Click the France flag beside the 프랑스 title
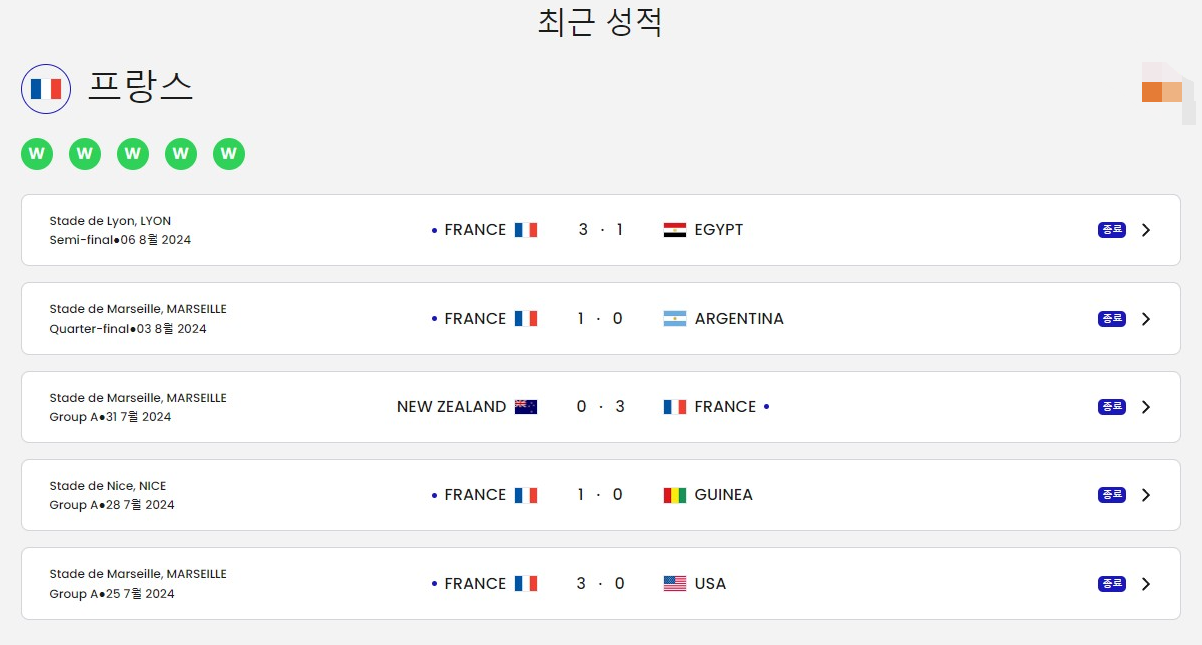 coord(45,88)
